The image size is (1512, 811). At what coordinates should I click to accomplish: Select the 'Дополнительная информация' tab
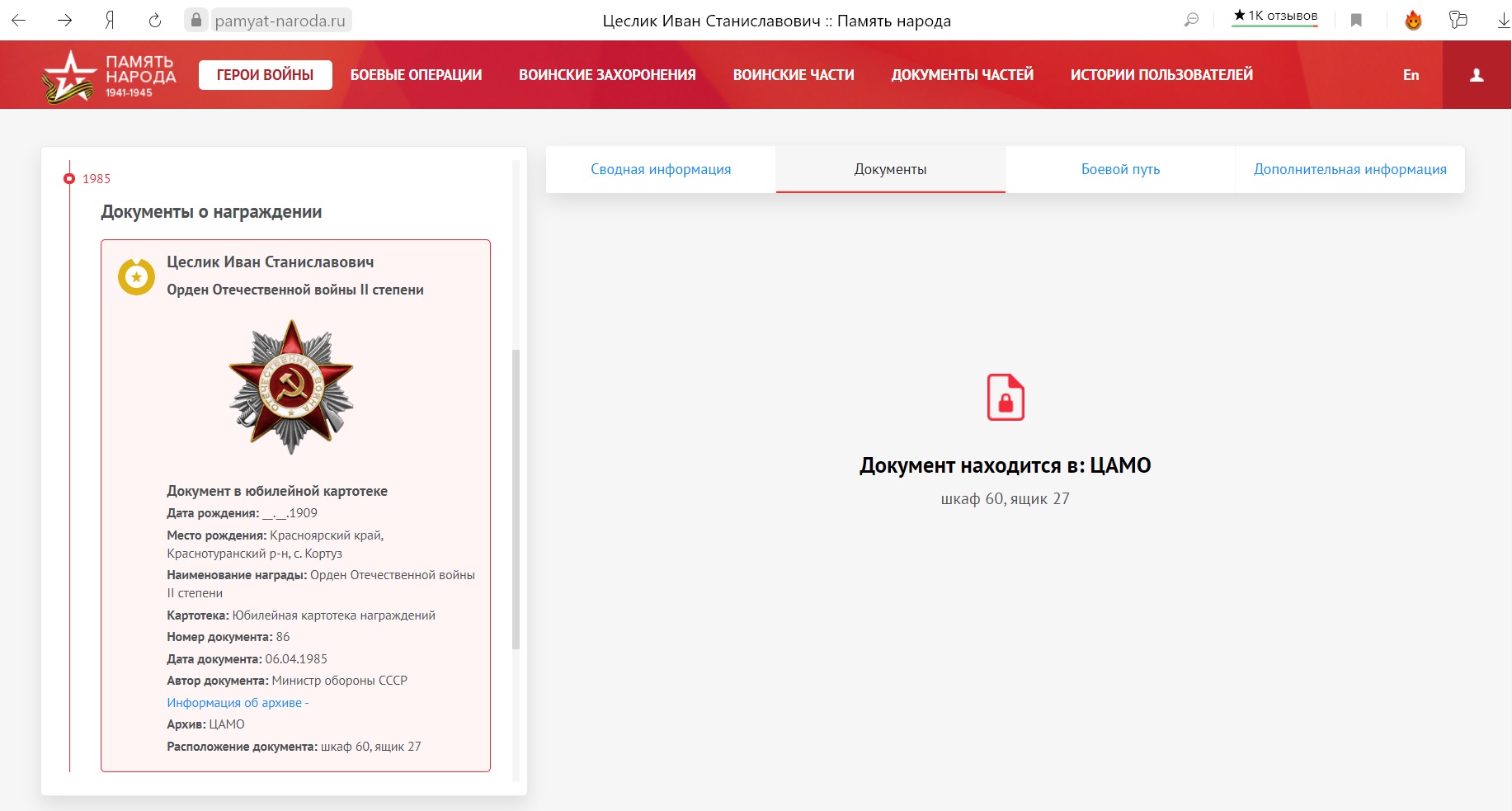1349,169
